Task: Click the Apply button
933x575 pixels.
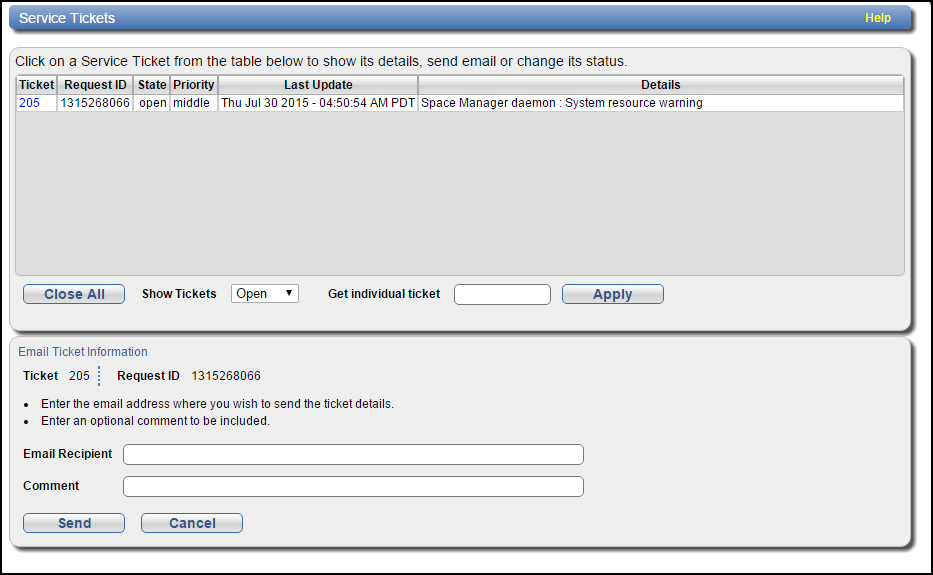Action: tap(613, 294)
